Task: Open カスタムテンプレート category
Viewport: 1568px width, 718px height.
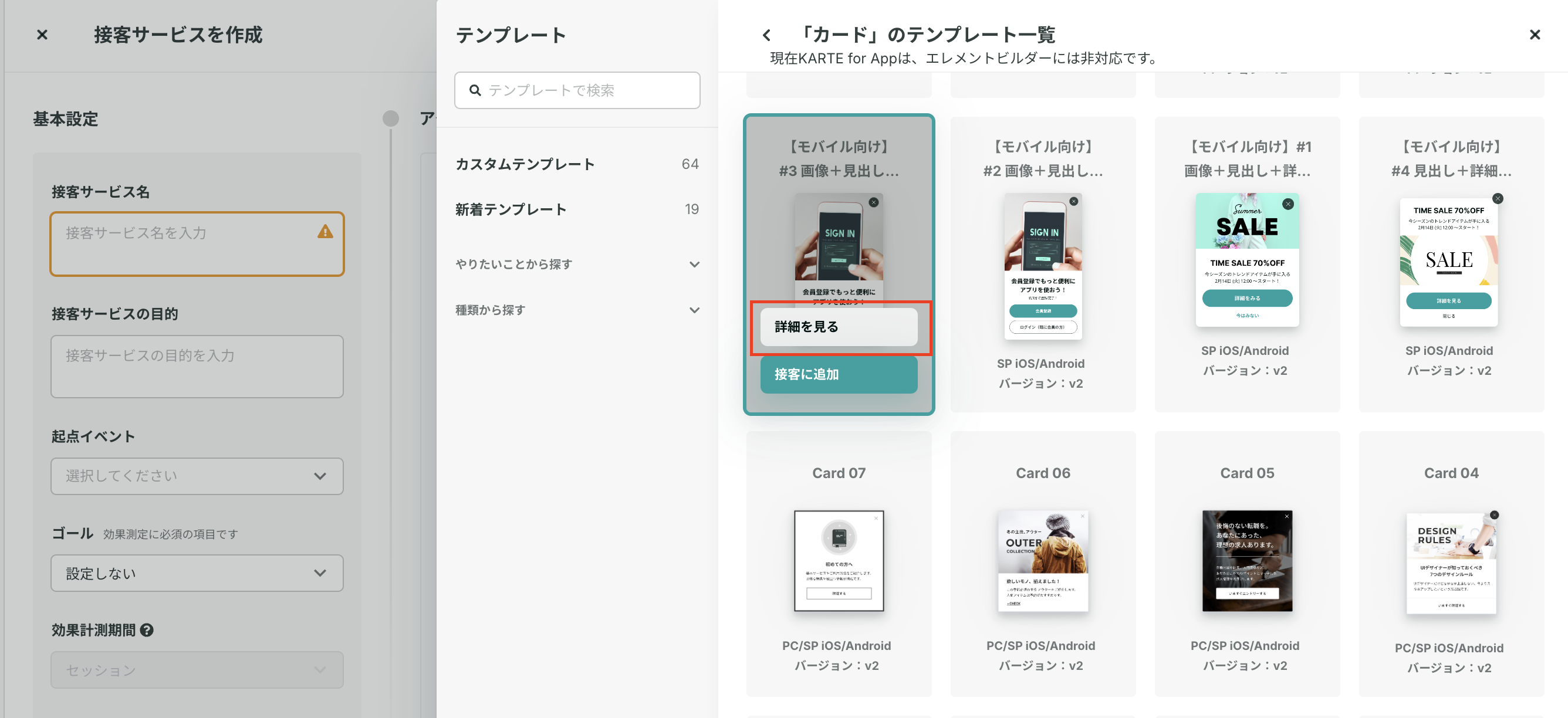Action: pos(525,164)
